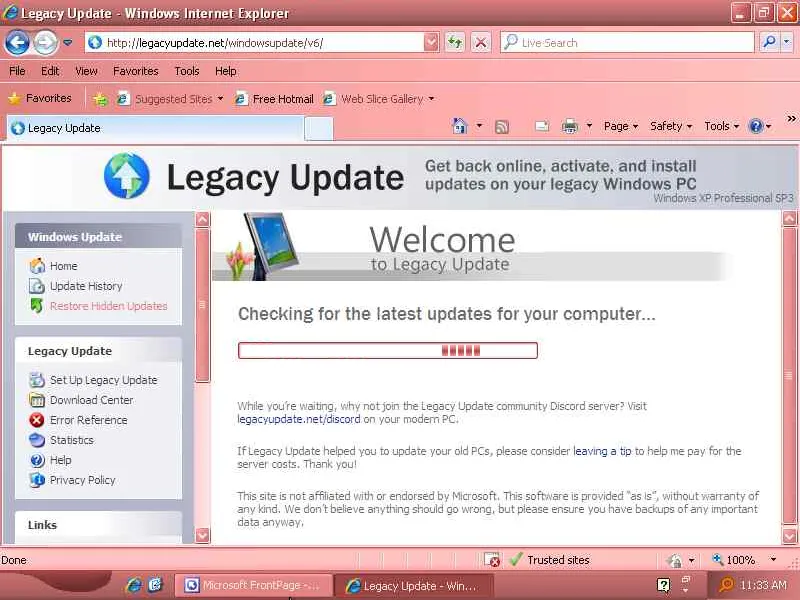This screenshot has height=600, width=800.
Task: Click the address bar URL field
Action: coord(255,43)
